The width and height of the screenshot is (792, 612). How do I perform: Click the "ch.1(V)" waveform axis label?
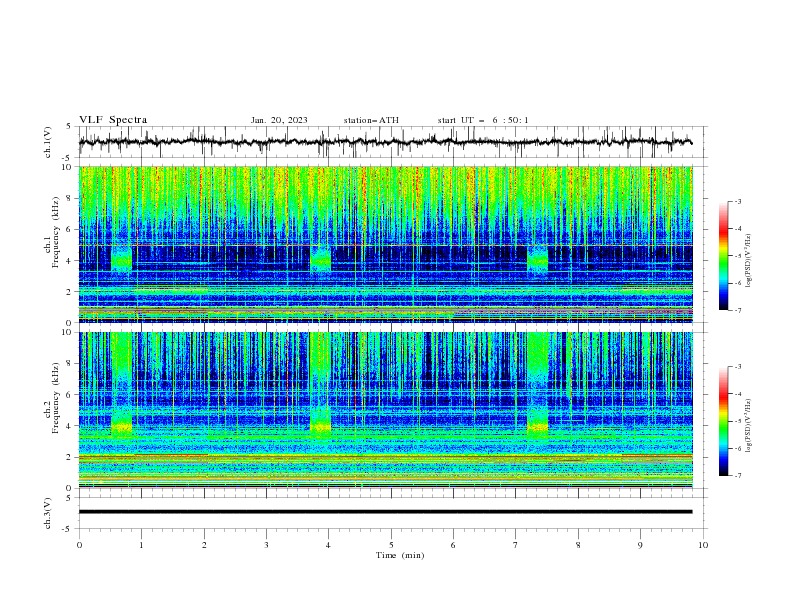48,142
